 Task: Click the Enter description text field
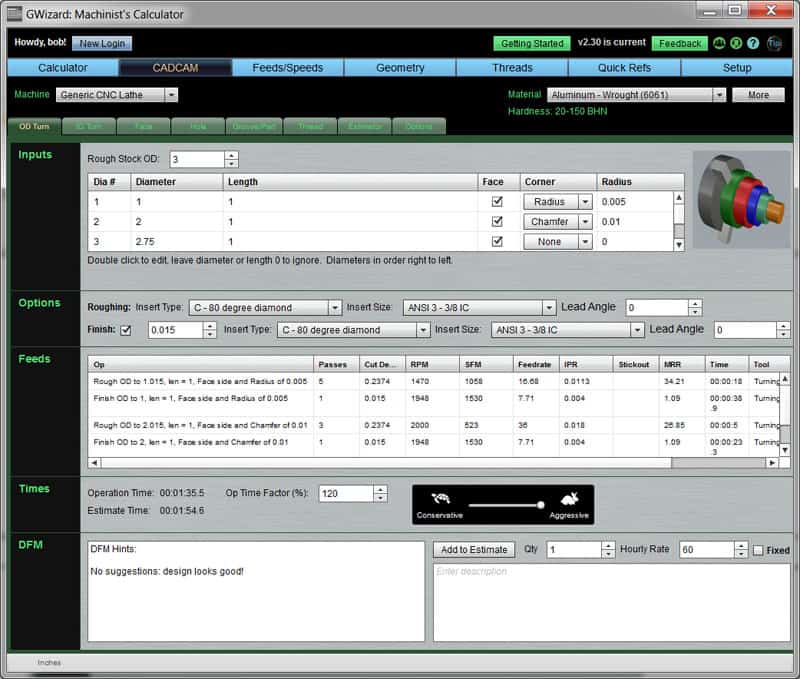pyautogui.click(x=610, y=600)
